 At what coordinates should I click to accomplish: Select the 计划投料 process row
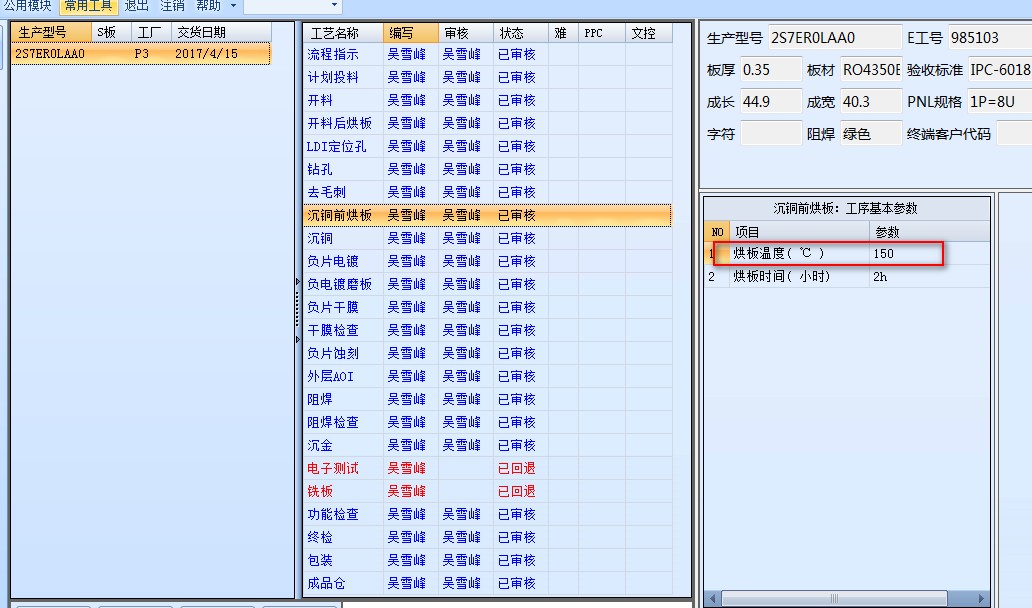488,77
